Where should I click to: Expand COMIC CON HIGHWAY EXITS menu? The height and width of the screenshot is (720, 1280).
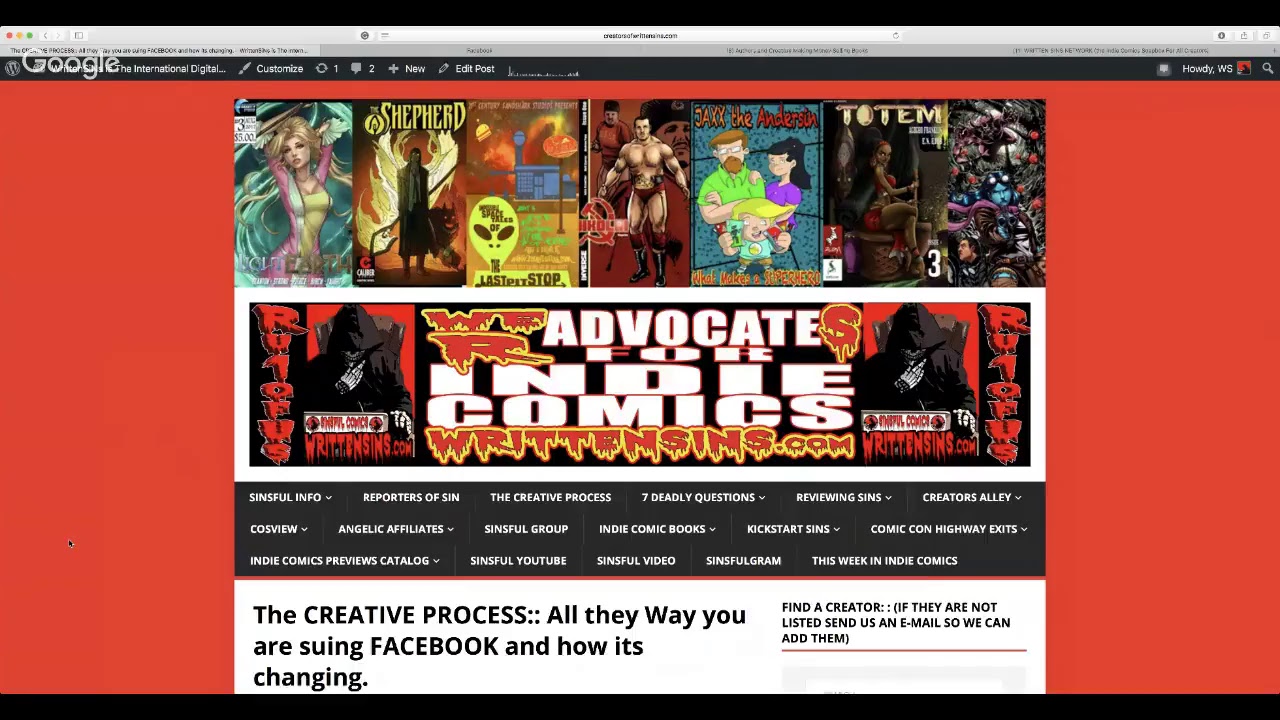coord(948,529)
